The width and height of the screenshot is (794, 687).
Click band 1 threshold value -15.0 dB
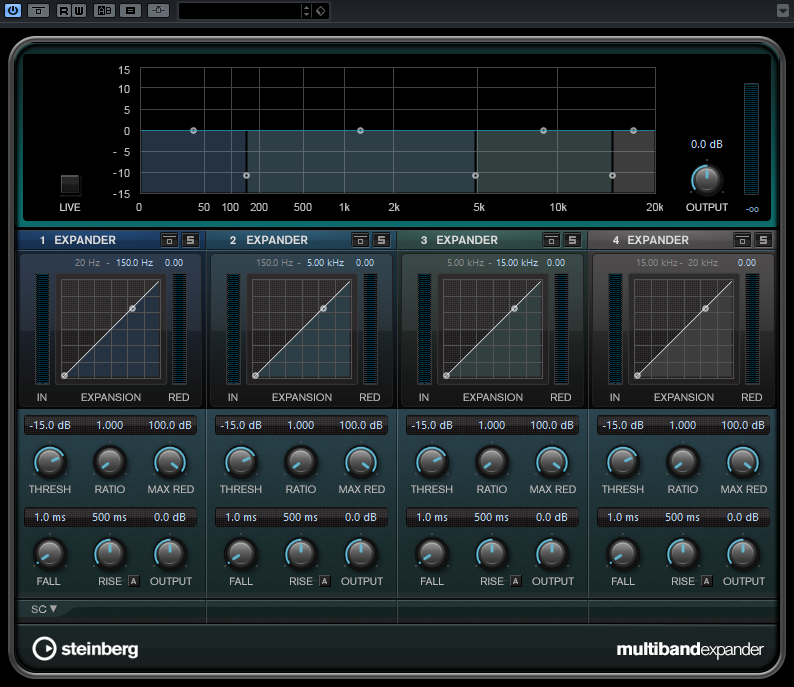[x=50, y=425]
